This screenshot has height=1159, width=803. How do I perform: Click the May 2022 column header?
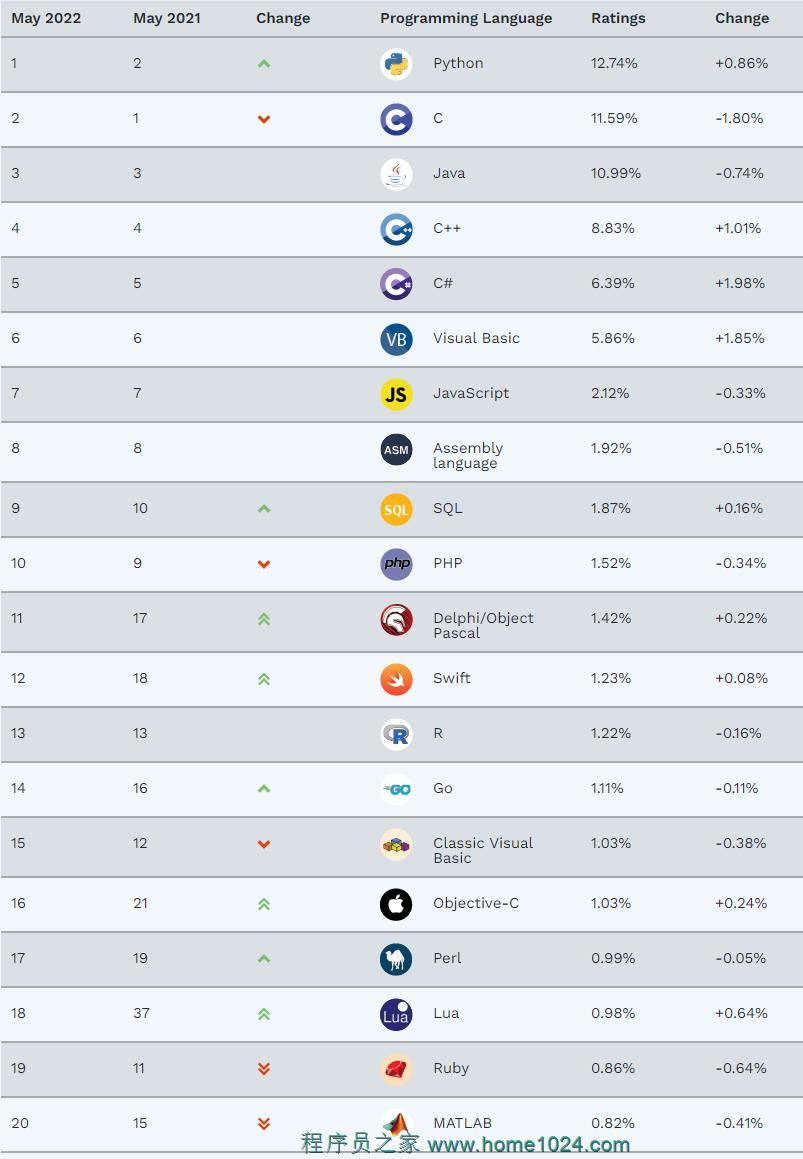pos(46,18)
